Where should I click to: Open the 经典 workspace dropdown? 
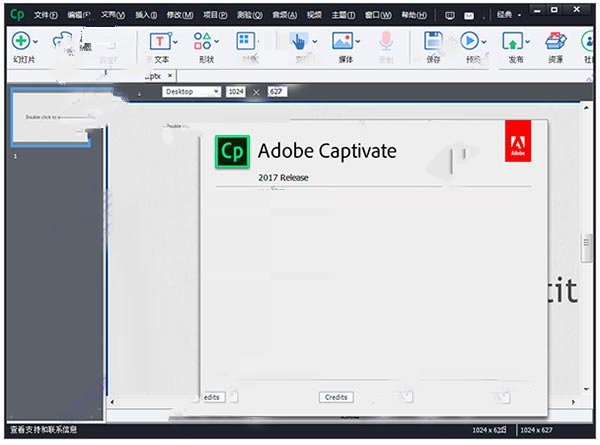pos(509,15)
